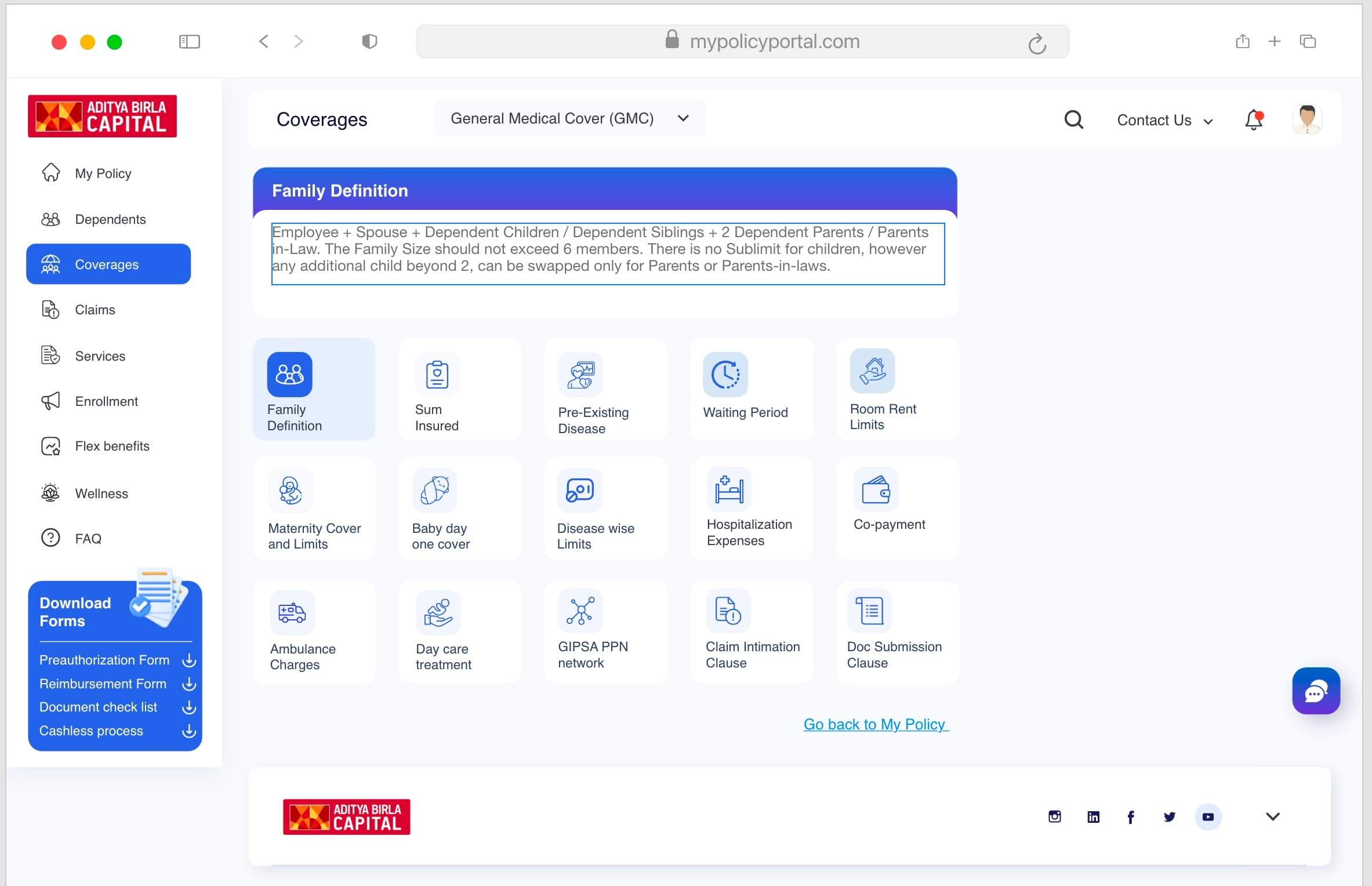Expand the General Medical Cover dropdown
The width and height of the screenshot is (1372, 886).
(x=570, y=118)
